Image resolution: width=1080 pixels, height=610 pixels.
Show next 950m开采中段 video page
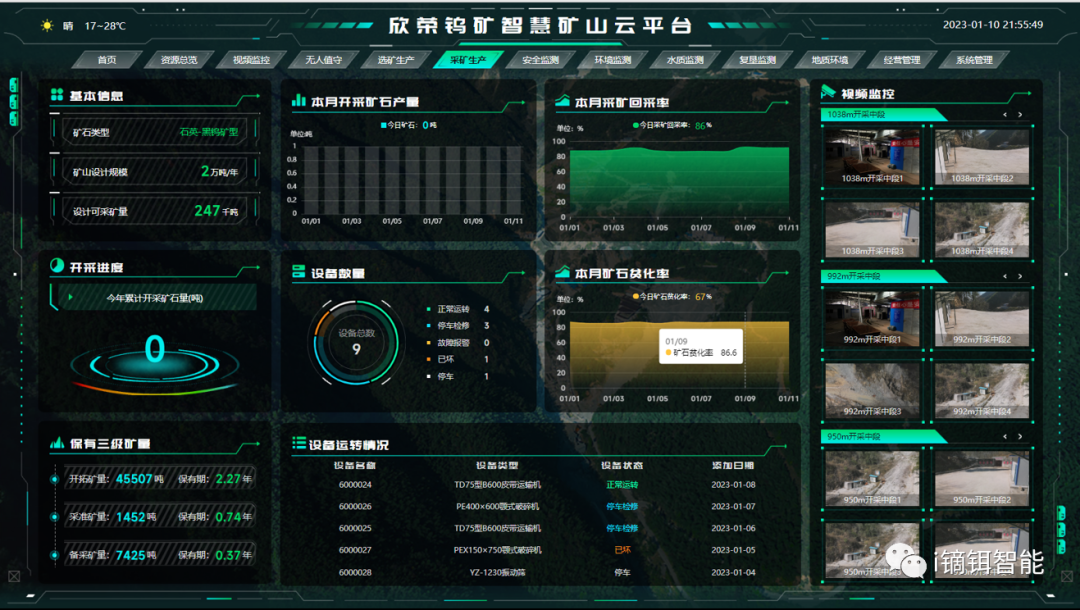(x=1019, y=437)
